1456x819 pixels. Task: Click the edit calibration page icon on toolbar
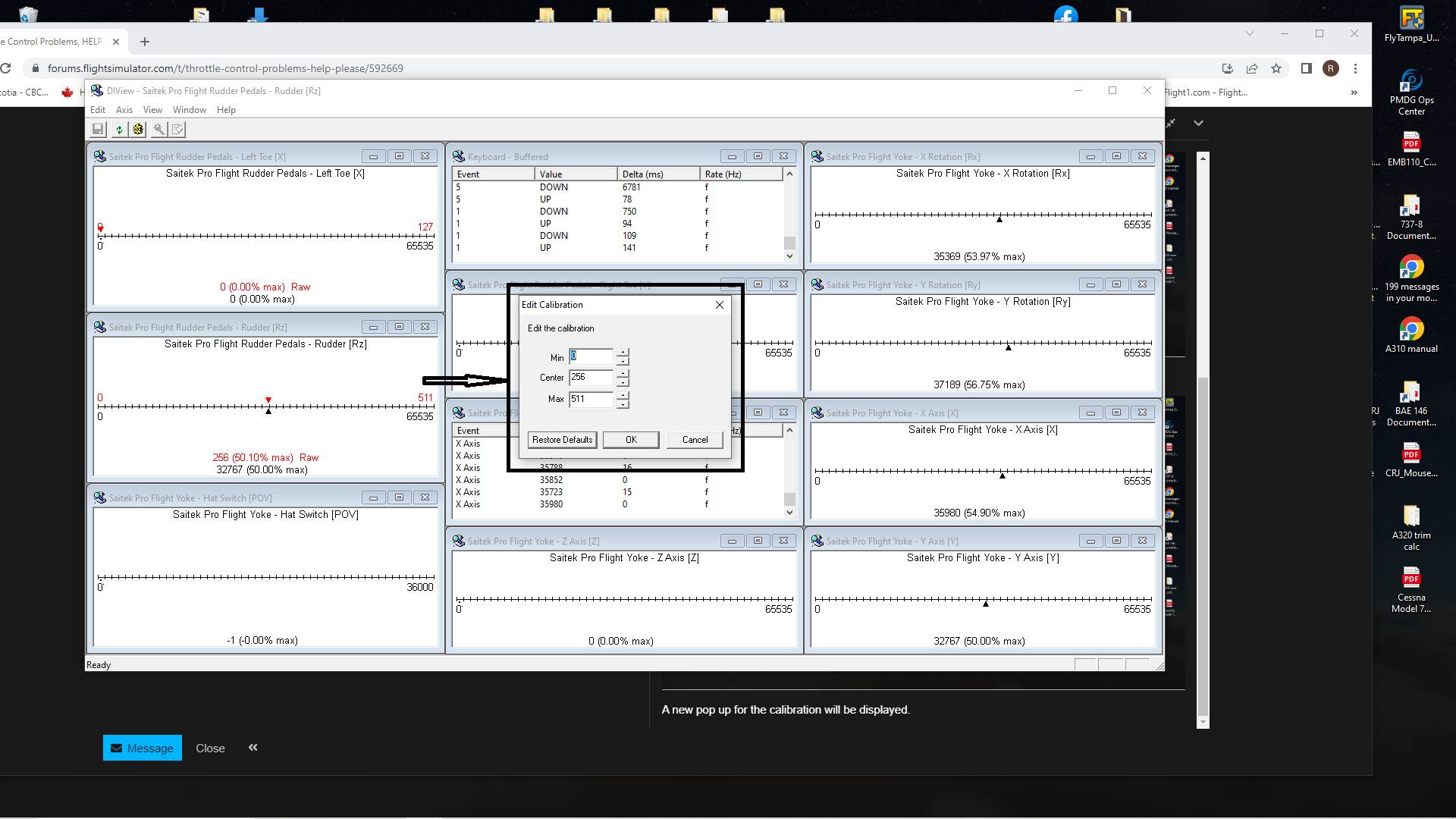[177, 129]
